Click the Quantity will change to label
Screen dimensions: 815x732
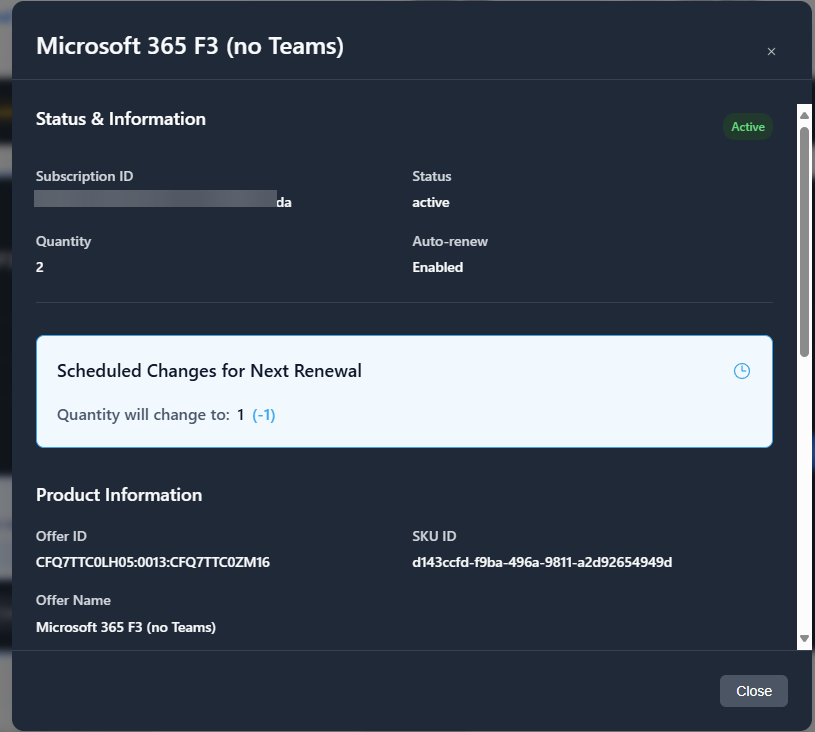pos(143,415)
